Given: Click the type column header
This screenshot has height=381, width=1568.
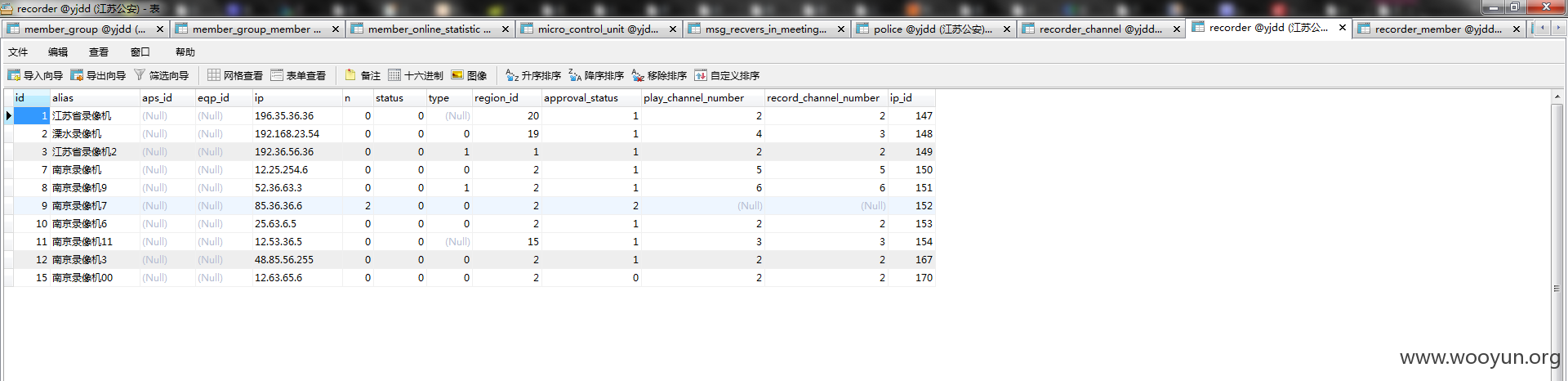Looking at the screenshot, I should point(449,97).
